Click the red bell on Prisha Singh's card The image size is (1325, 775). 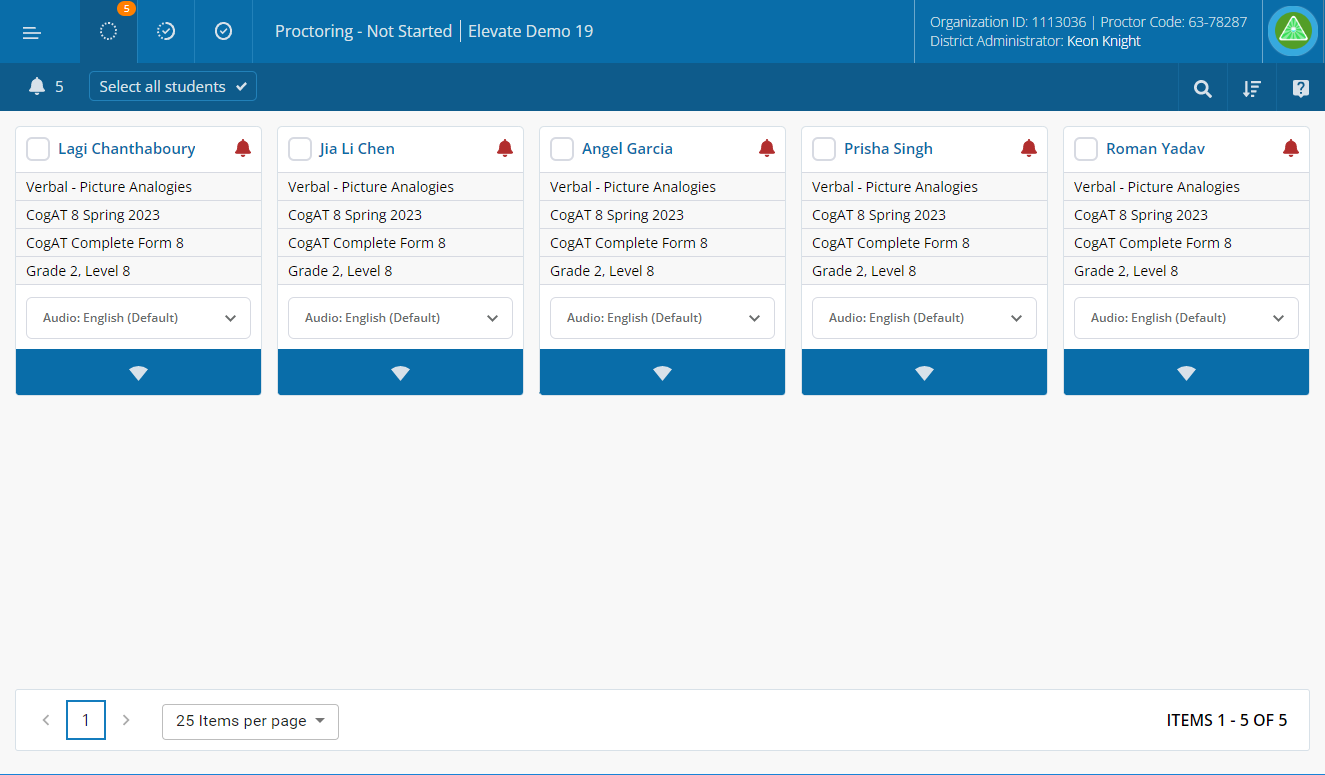[x=1029, y=148]
